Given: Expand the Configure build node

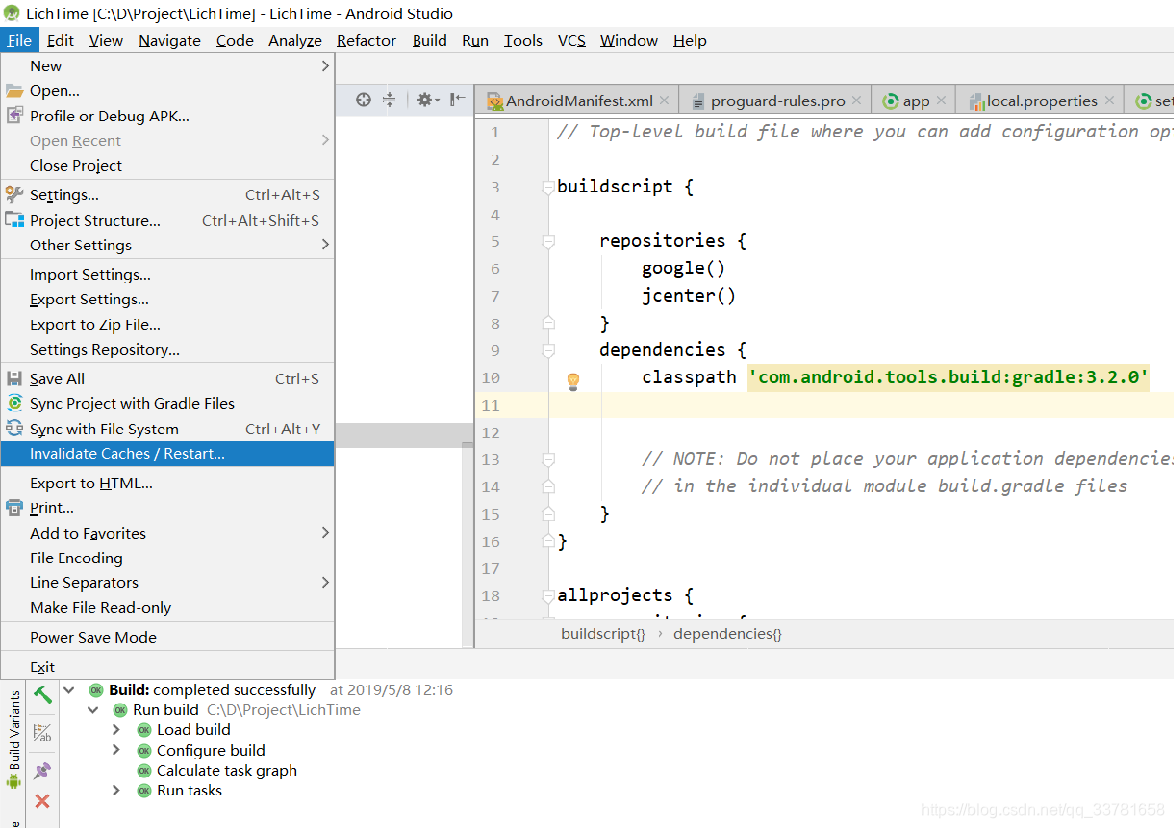Looking at the screenshot, I should pyautogui.click(x=116, y=749).
